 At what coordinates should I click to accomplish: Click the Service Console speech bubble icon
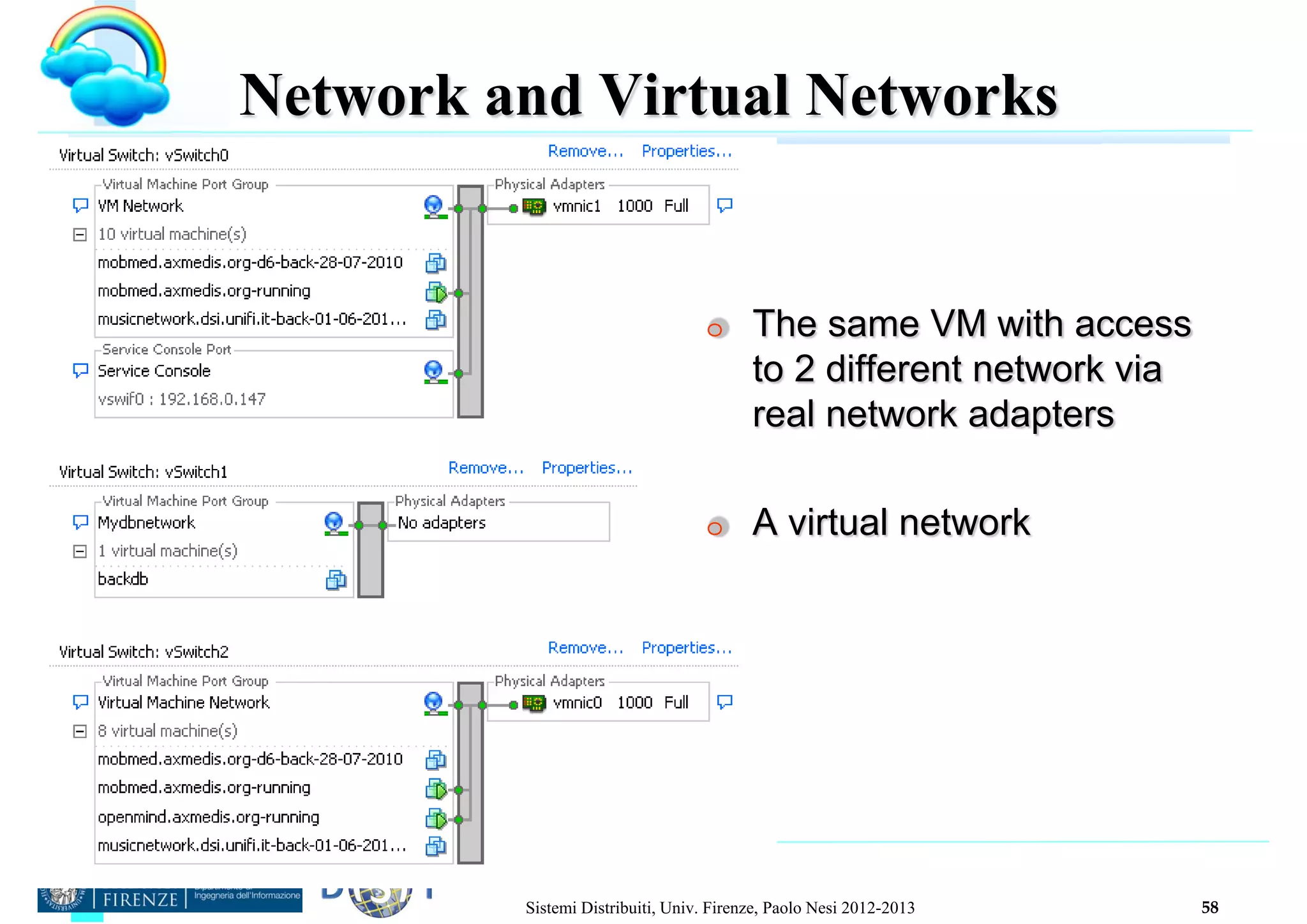click(x=80, y=370)
